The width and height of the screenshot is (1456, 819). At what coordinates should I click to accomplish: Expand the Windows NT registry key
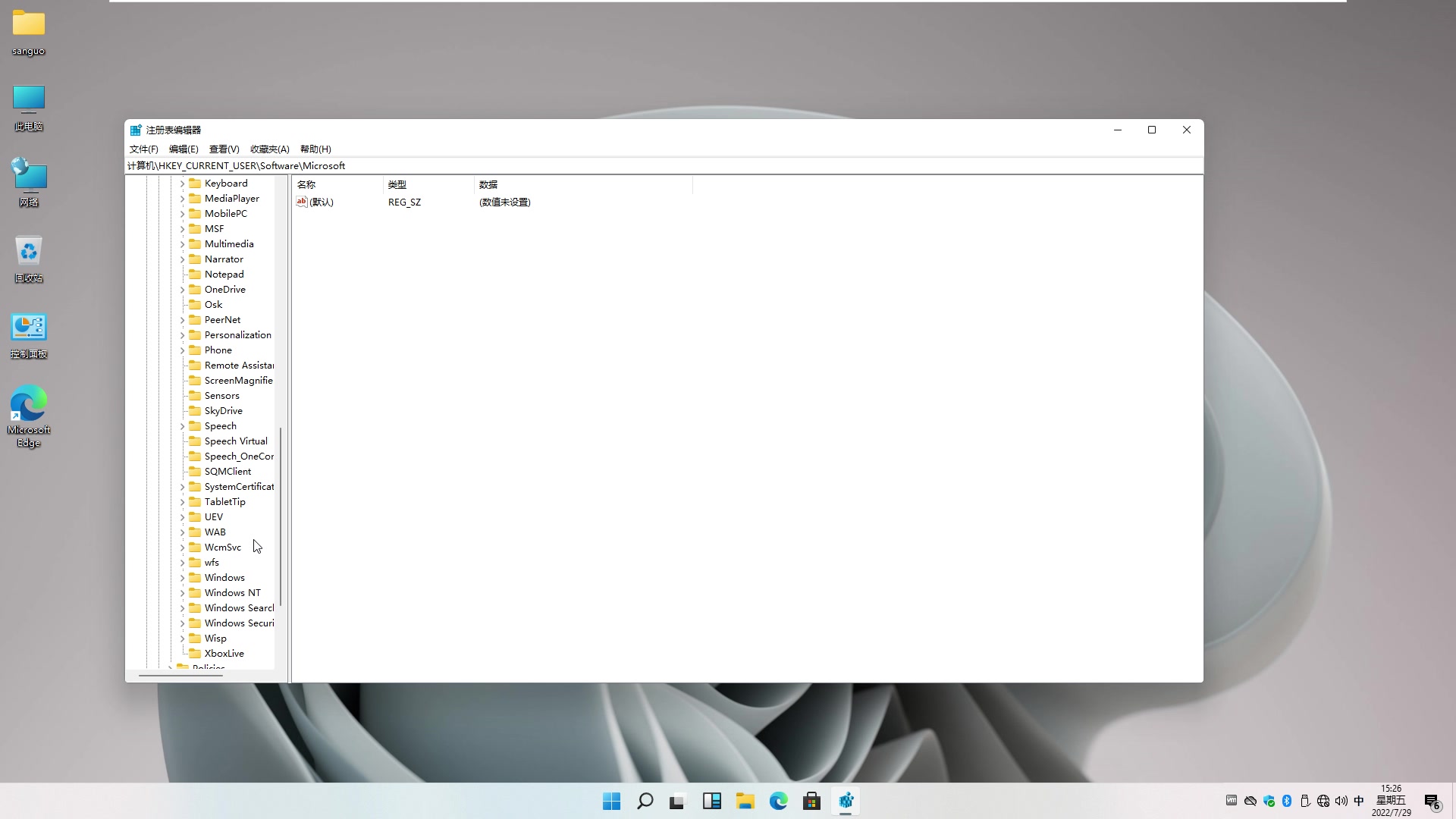[183, 592]
